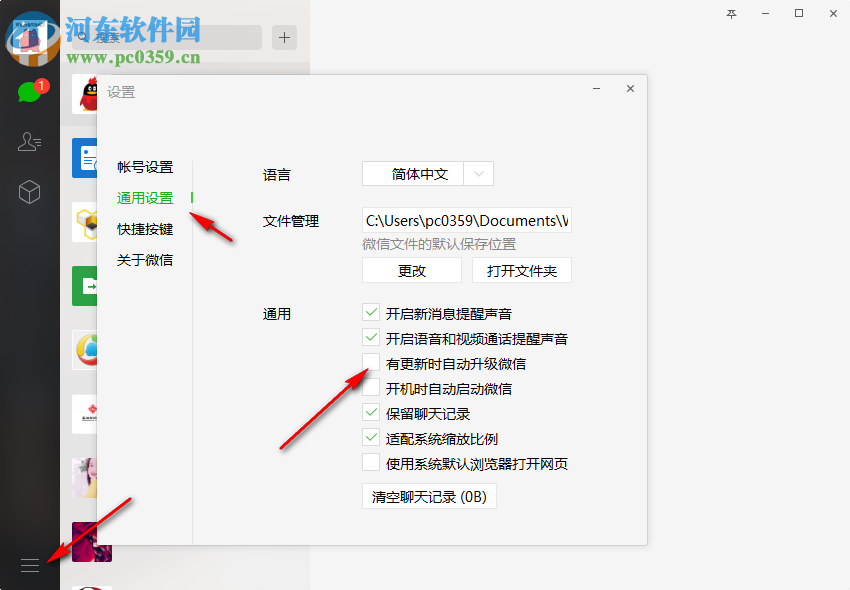Enable 开机时自动启动微信 checkbox
Screen dimensions: 850x590
click(371, 388)
